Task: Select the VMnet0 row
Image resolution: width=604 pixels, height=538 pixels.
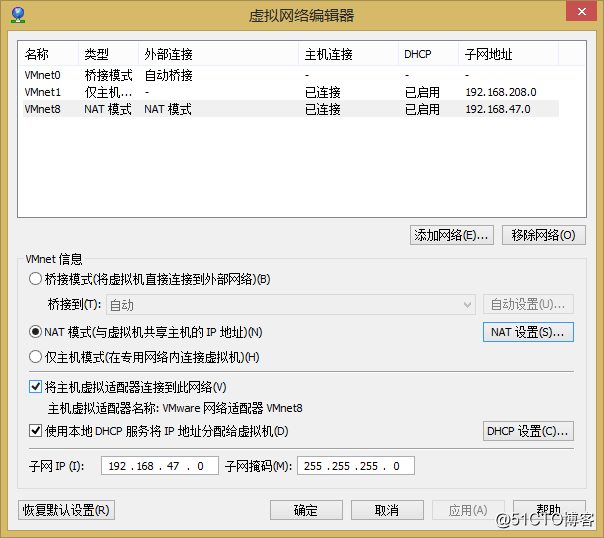Action: [291, 75]
